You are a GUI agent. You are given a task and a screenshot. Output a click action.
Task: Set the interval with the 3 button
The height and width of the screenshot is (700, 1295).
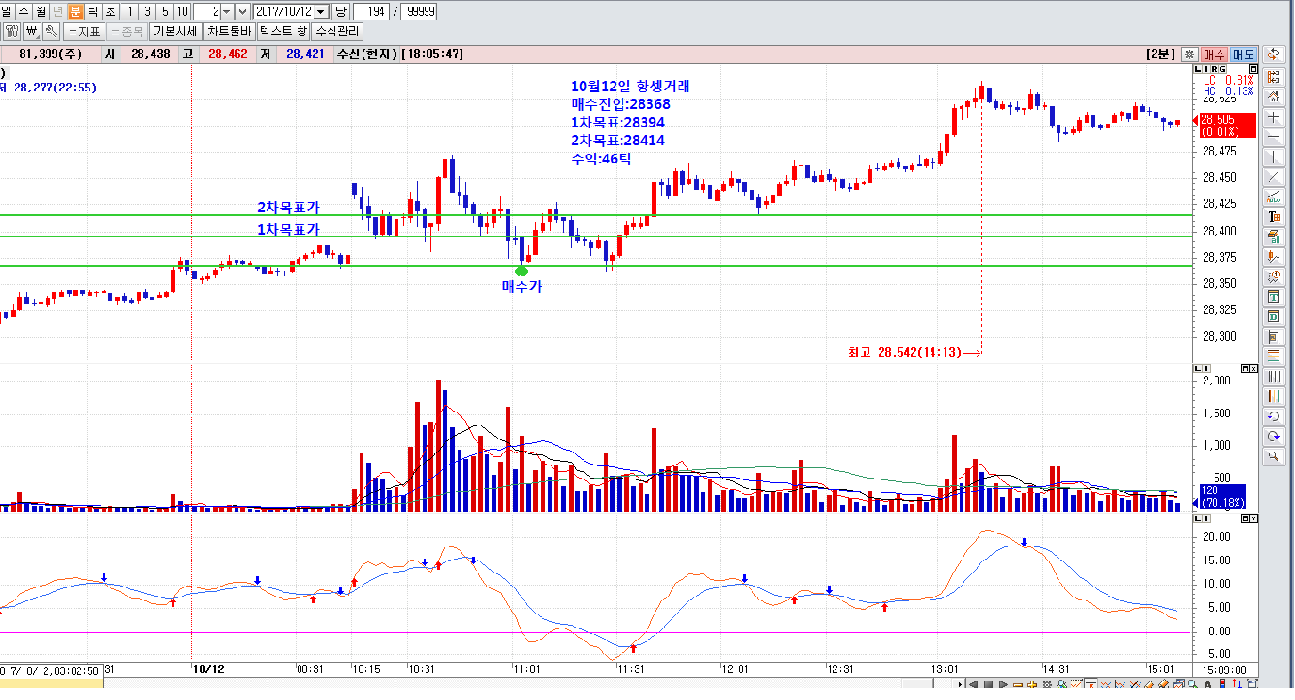click(148, 11)
